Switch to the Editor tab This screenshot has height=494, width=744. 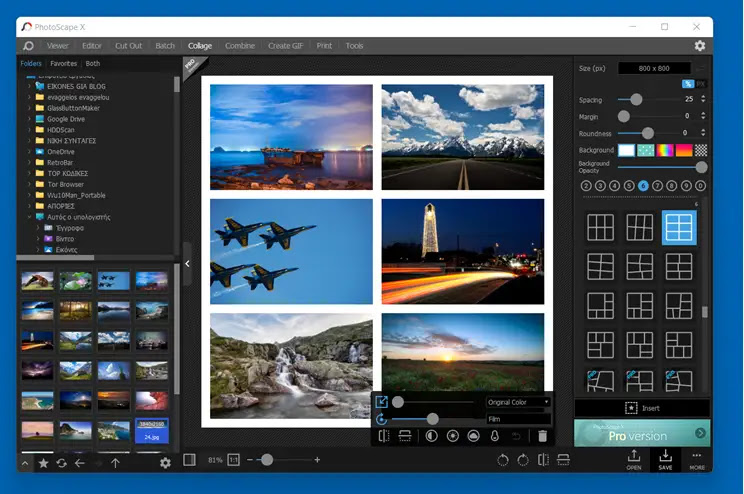[92, 46]
